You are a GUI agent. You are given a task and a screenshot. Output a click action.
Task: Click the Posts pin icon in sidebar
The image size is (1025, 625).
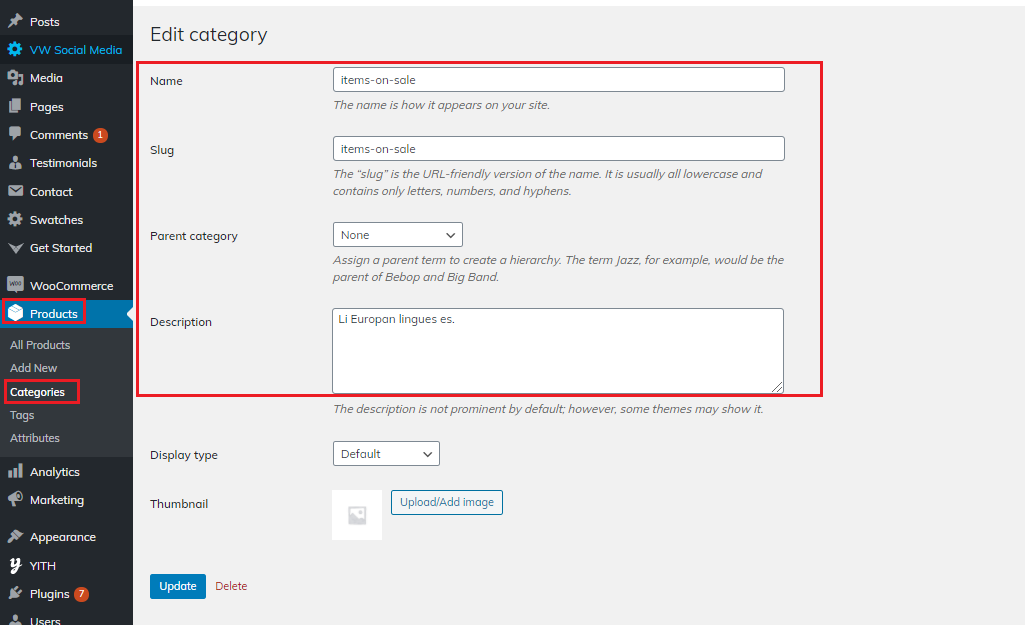pyautogui.click(x=15, y=21)
